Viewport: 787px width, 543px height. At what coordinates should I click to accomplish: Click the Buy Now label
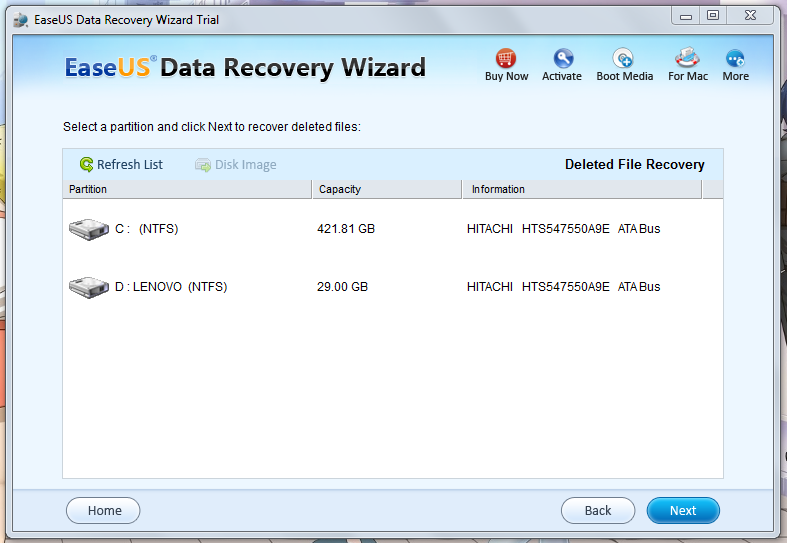click(506, 76)
